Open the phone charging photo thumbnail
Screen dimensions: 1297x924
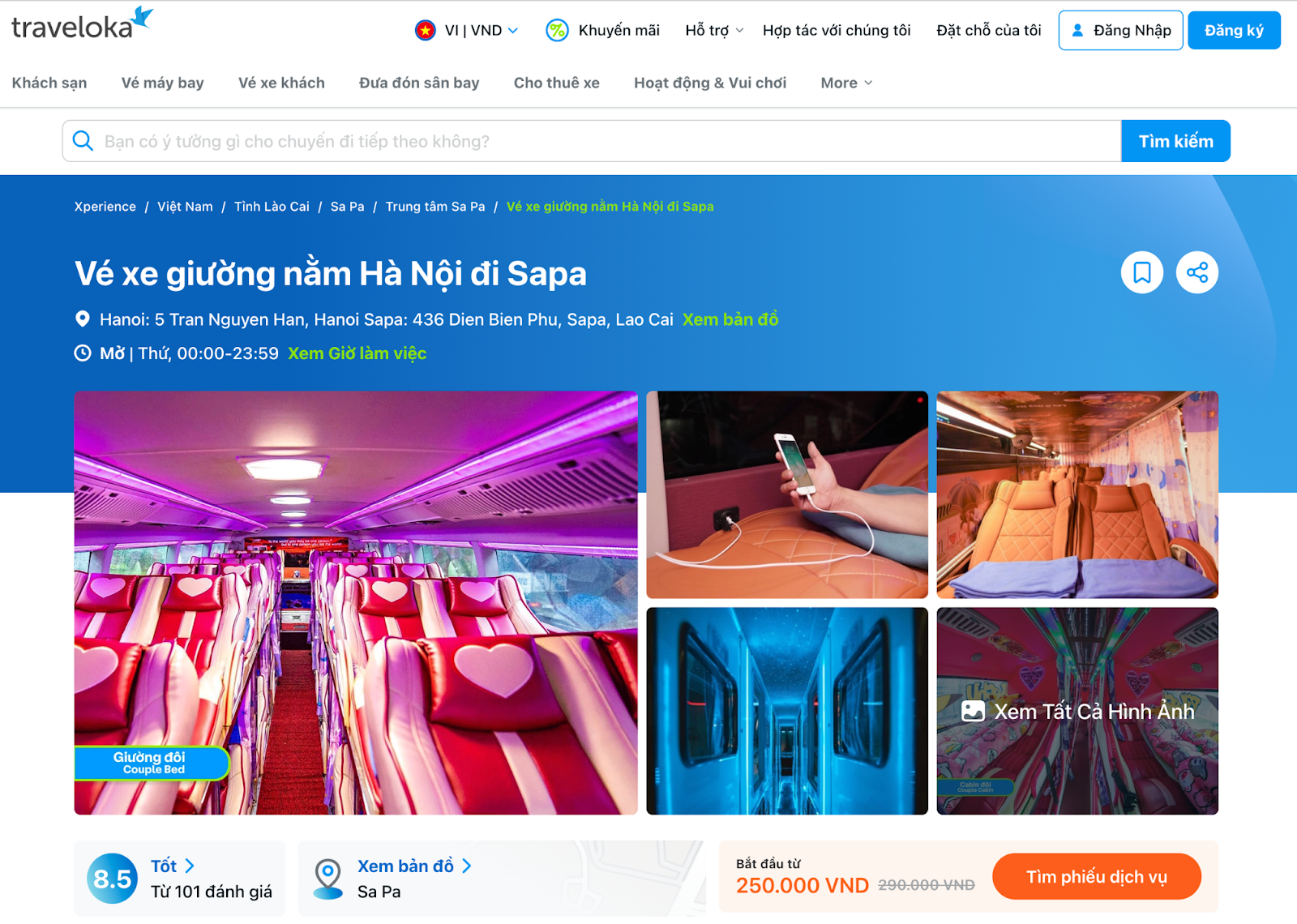click(786, 494)
